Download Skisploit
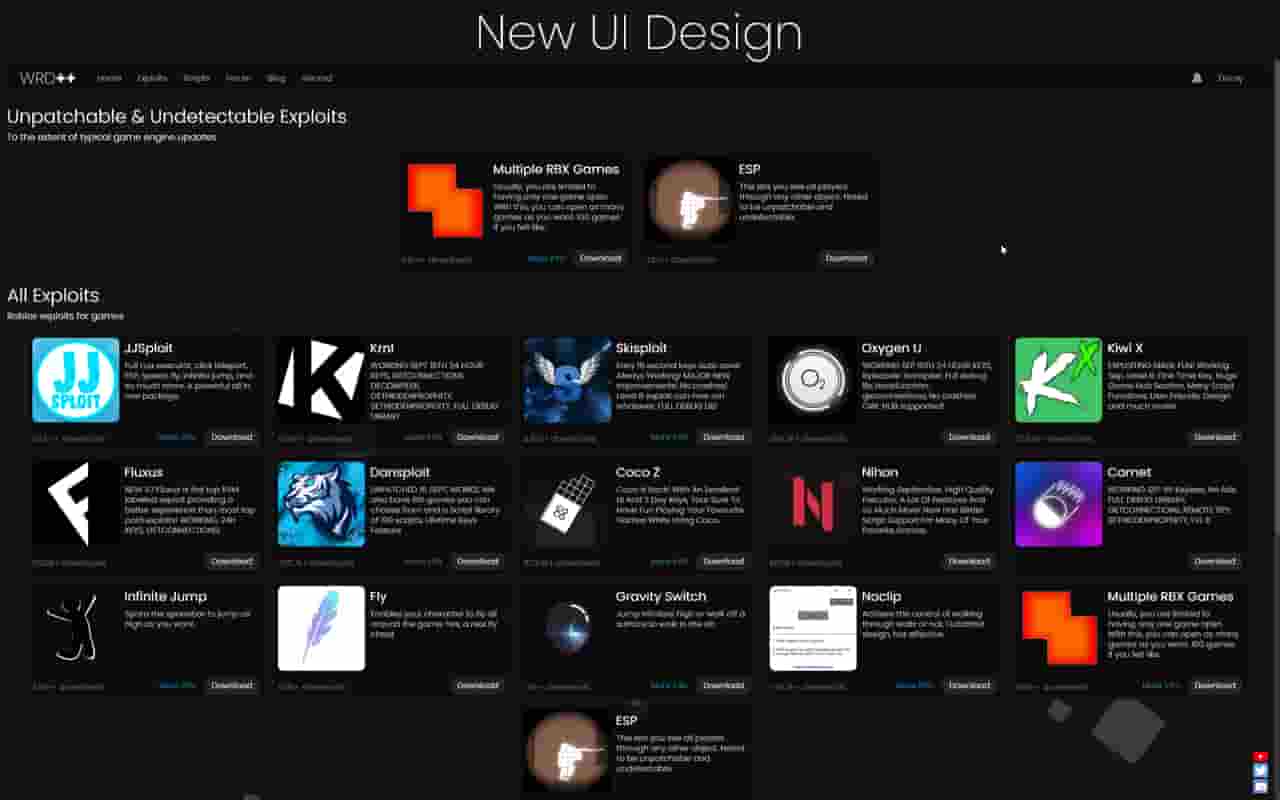 point(723,437)
